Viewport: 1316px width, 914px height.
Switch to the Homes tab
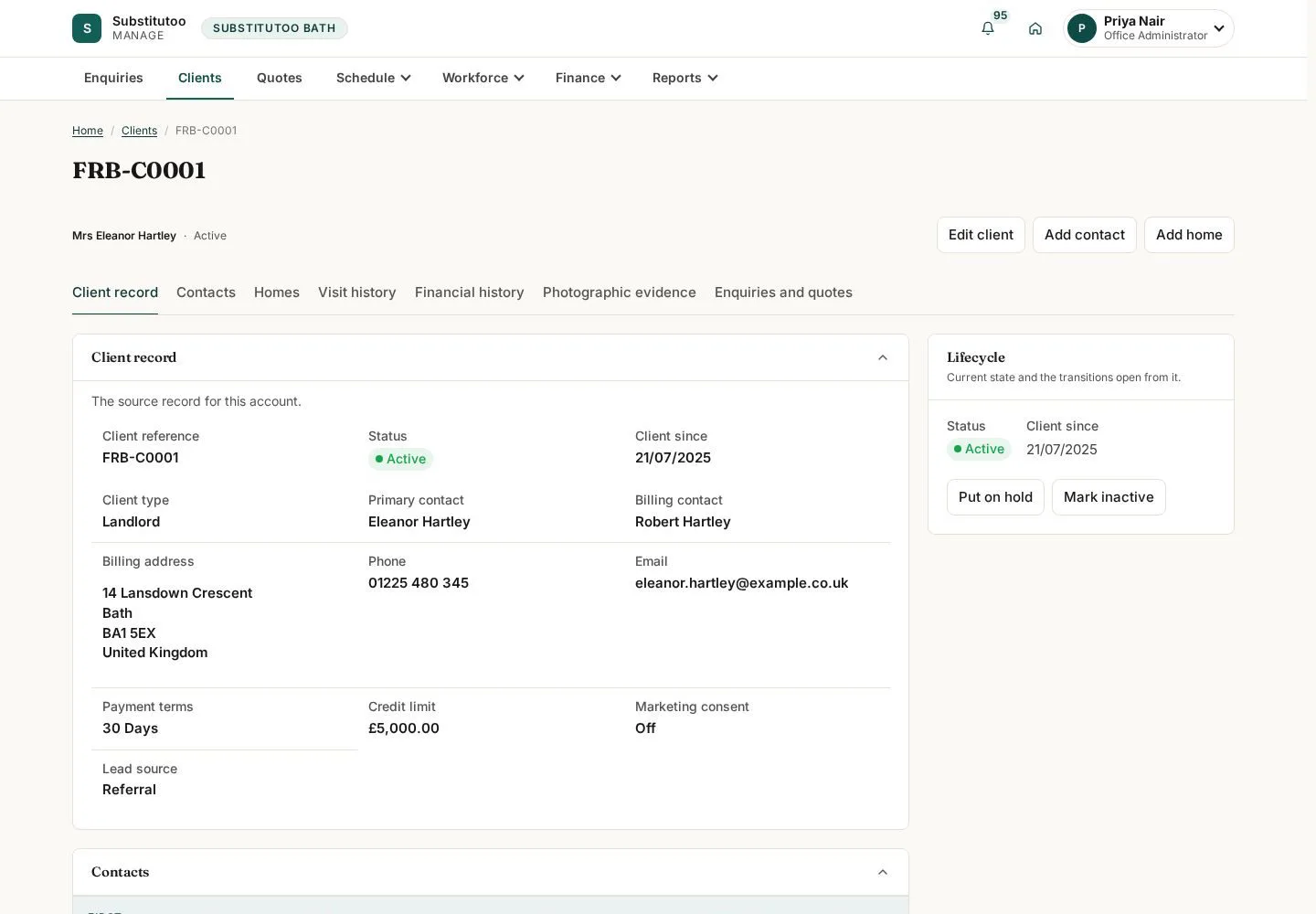click(277, 292)
